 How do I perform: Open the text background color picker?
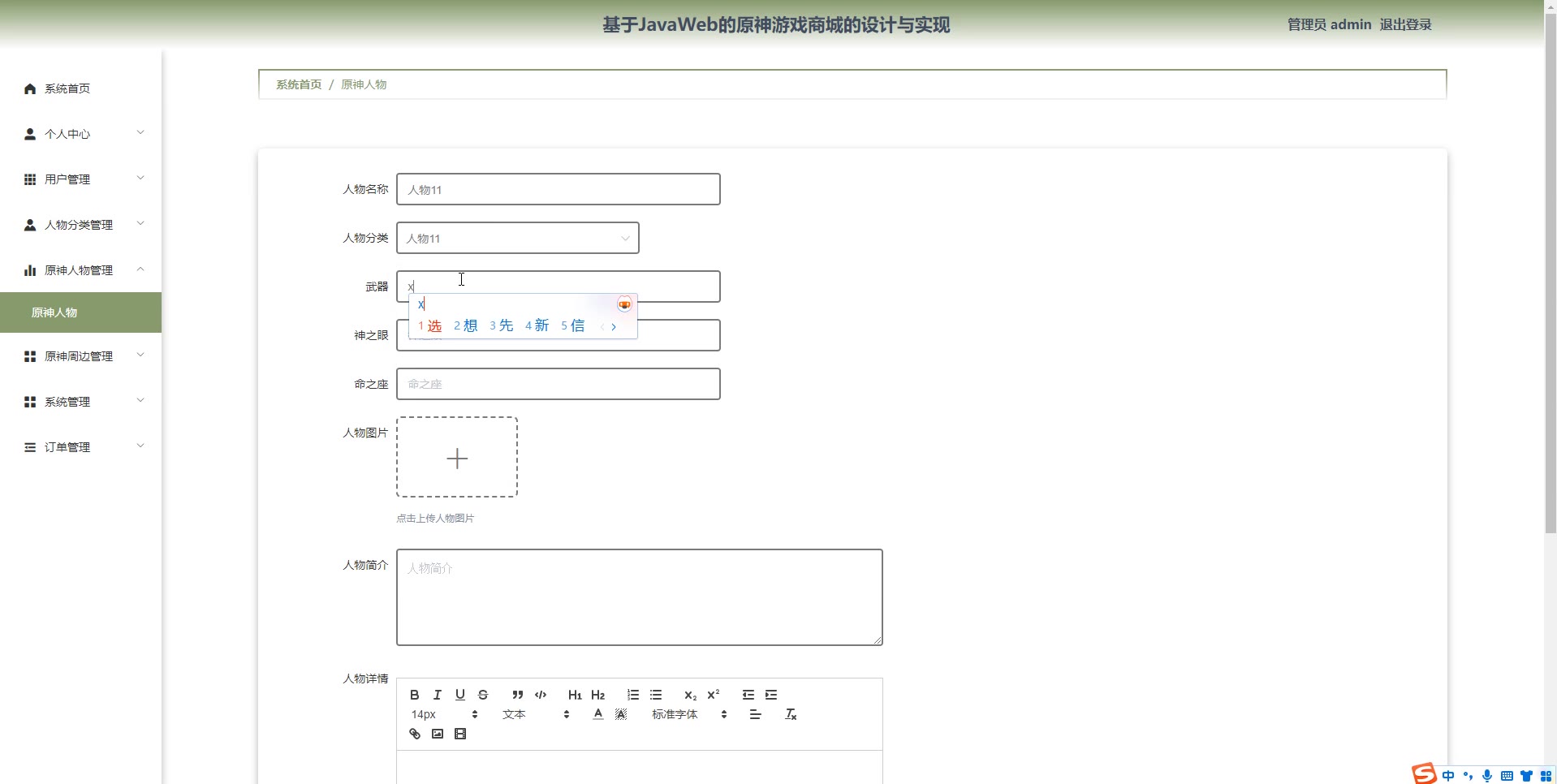coord(621,714)
